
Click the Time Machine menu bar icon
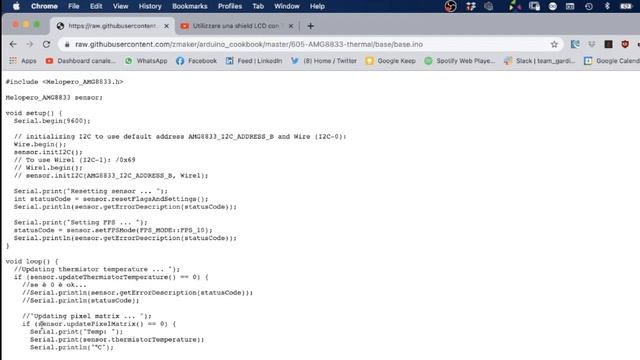[x=589, y=6]
